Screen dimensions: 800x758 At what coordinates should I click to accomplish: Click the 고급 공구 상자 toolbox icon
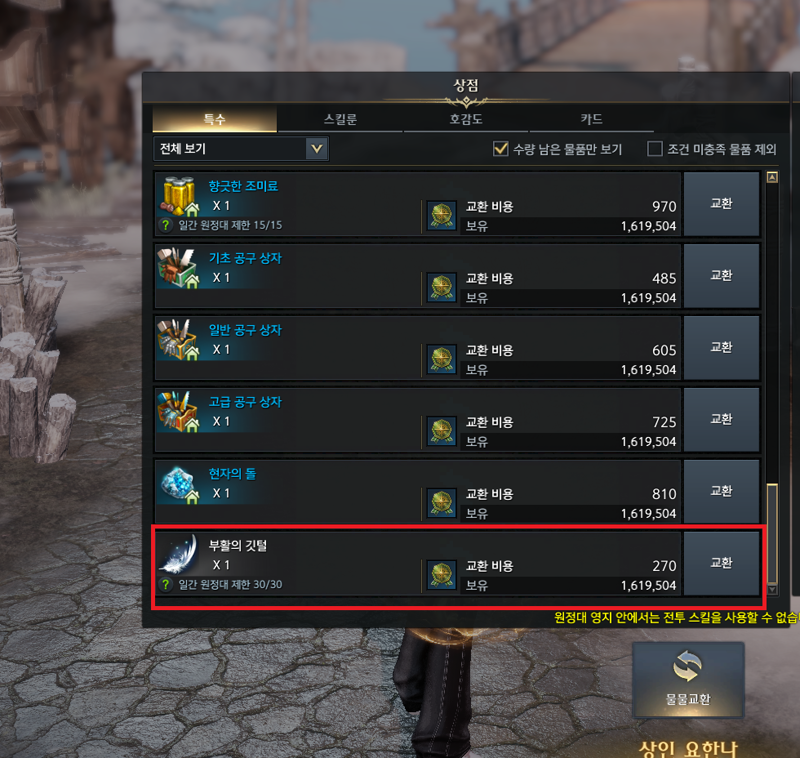(x=178, y=412)
